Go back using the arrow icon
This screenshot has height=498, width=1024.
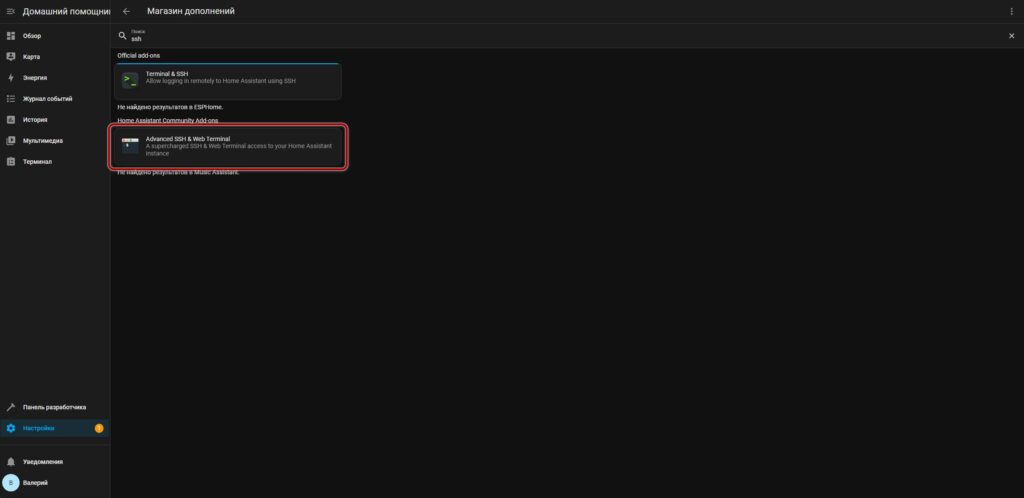126,11
